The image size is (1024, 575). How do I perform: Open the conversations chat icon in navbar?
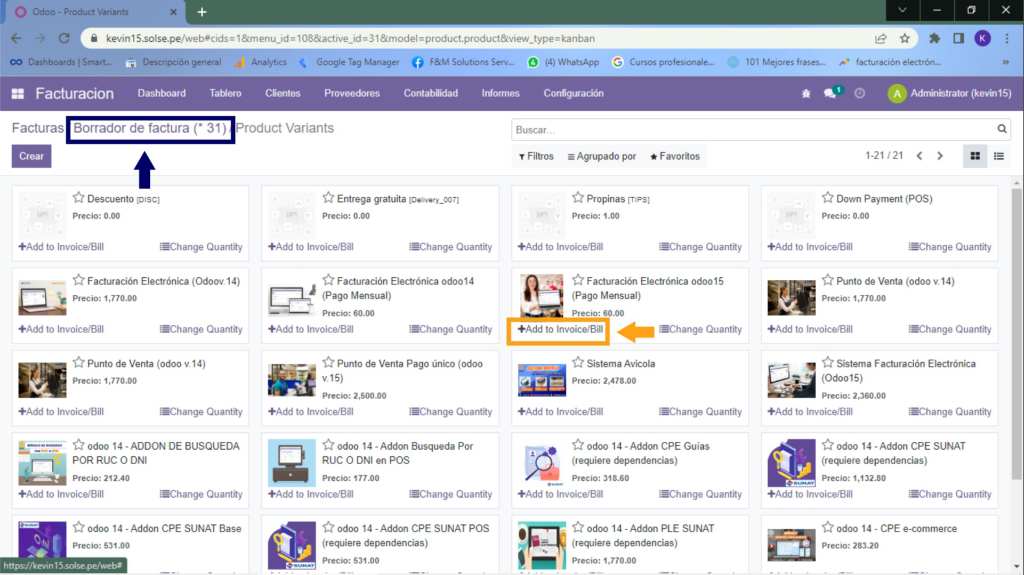(x=831, y=93)
